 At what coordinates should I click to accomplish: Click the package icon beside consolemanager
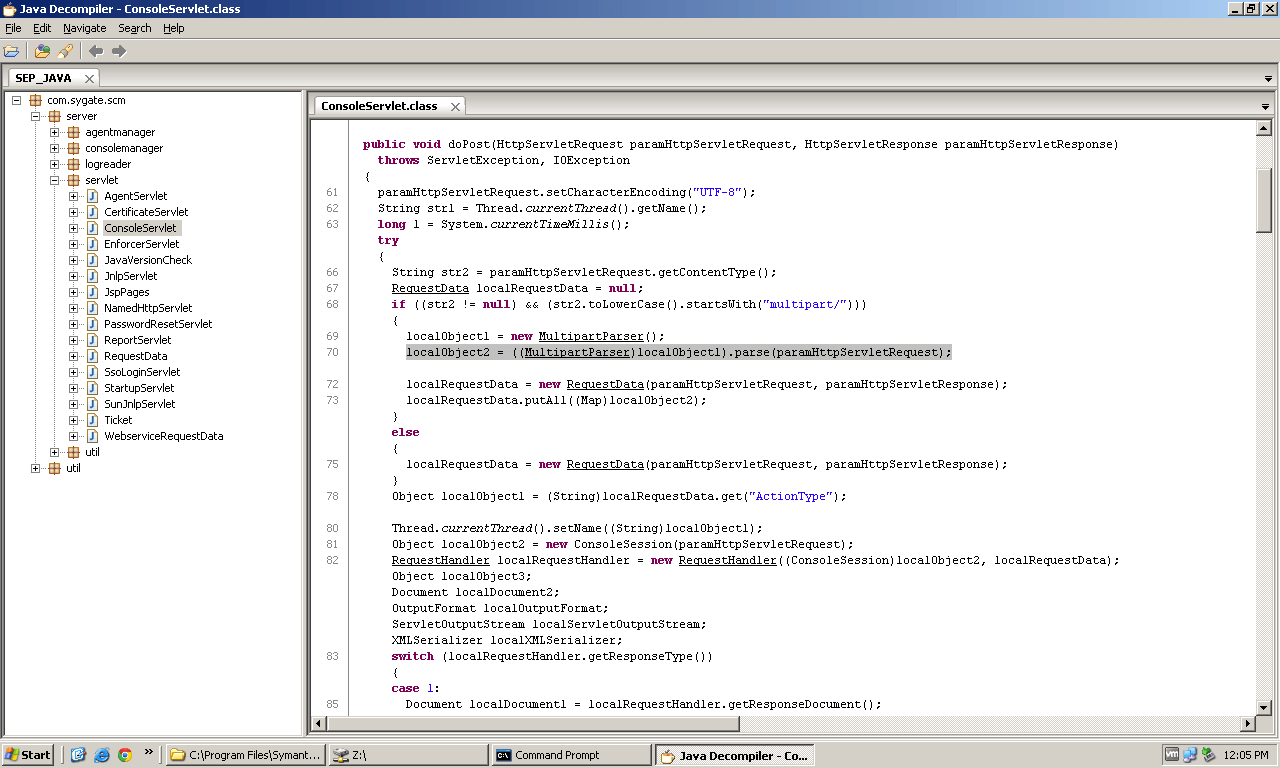pyautogui.click(x=73, y=148)
